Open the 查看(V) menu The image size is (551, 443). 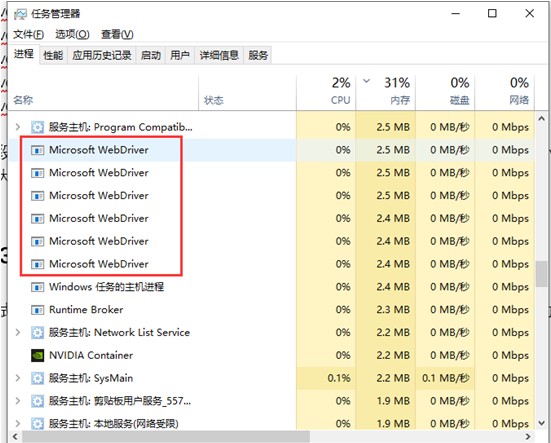[117, 34]
